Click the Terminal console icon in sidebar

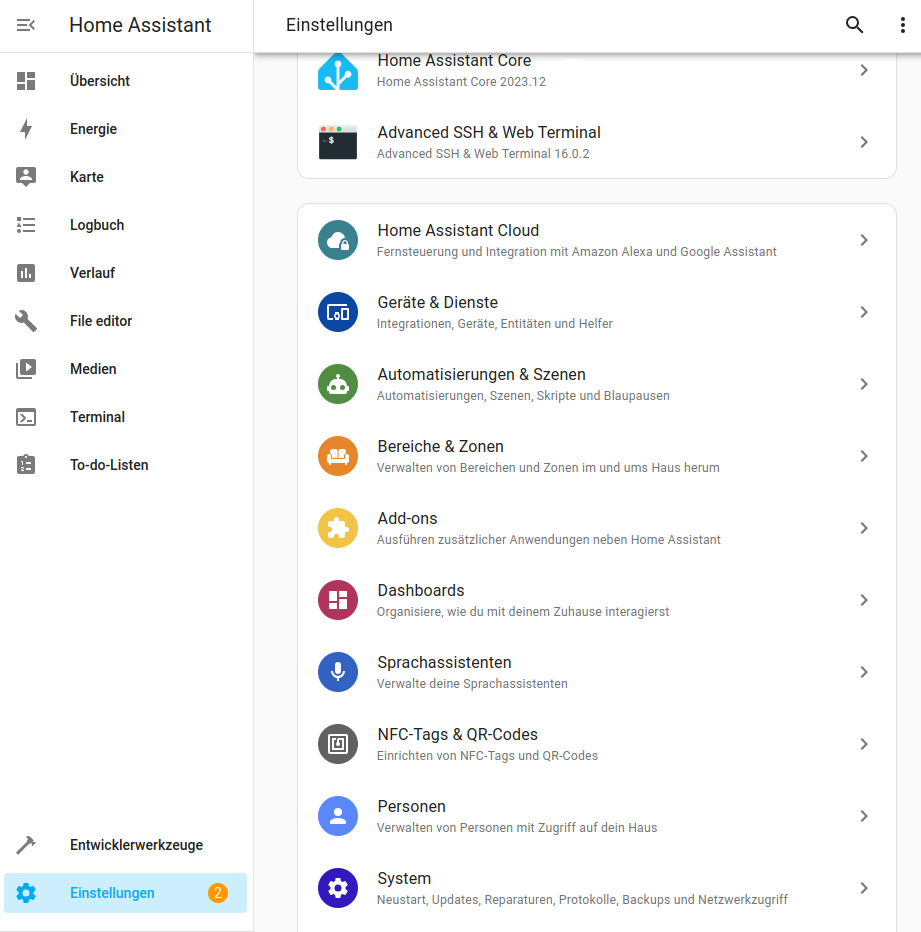(26, 417)
